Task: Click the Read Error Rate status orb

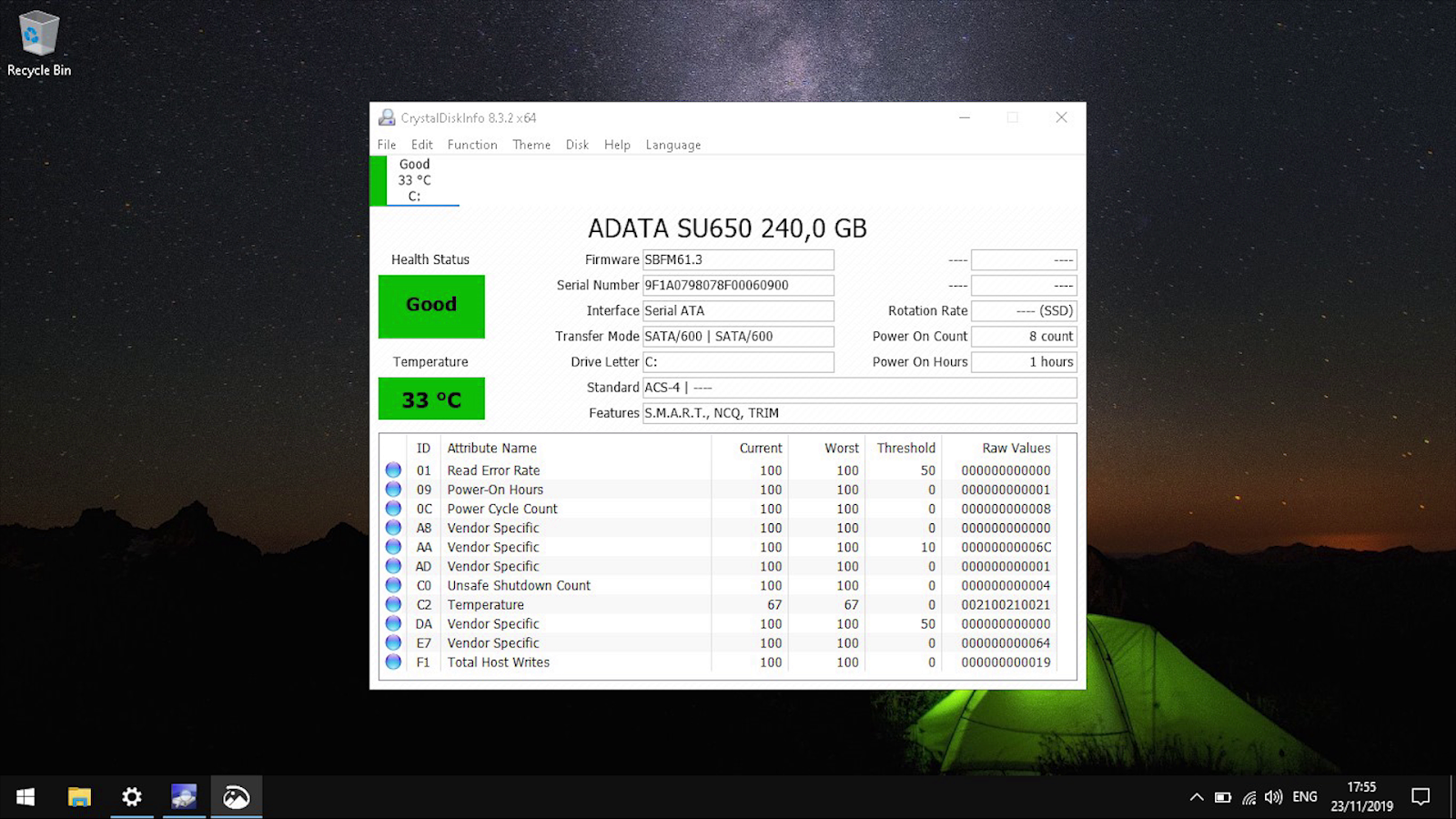Action: (393, 470)
